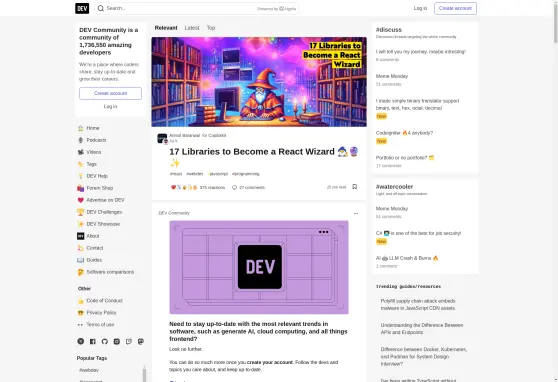Click the DEV logo in header

point(82,8)
